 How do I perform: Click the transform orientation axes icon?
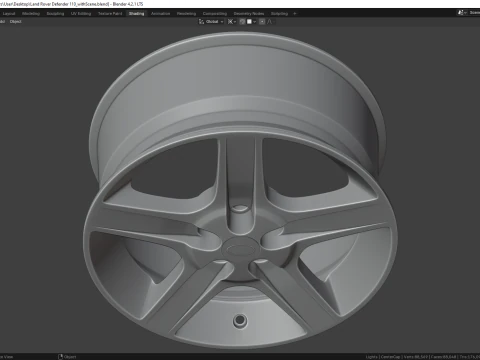point(201,22)
